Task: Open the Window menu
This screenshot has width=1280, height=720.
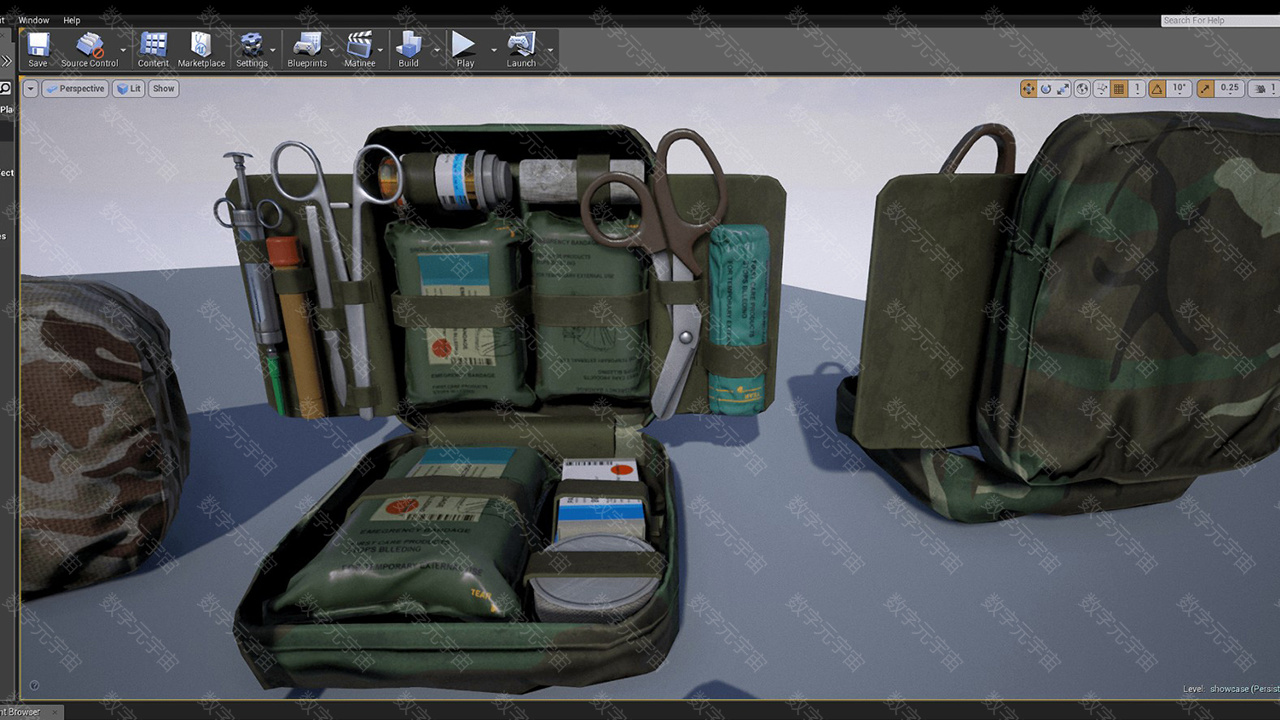Action: coord(33,20)
